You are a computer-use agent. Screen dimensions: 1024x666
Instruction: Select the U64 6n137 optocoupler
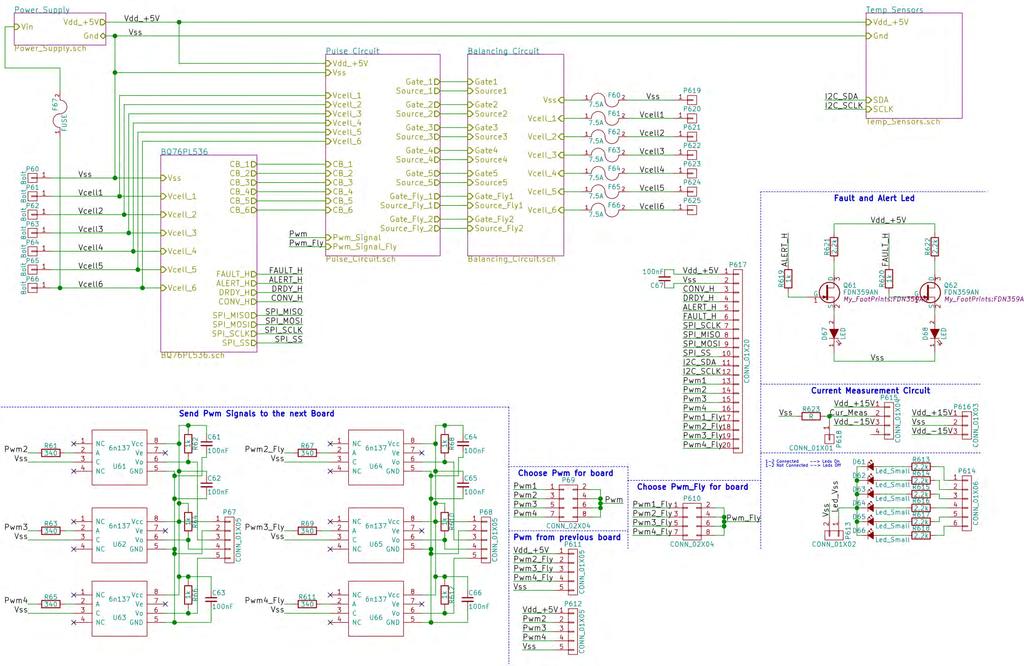[x=376, y=457]
